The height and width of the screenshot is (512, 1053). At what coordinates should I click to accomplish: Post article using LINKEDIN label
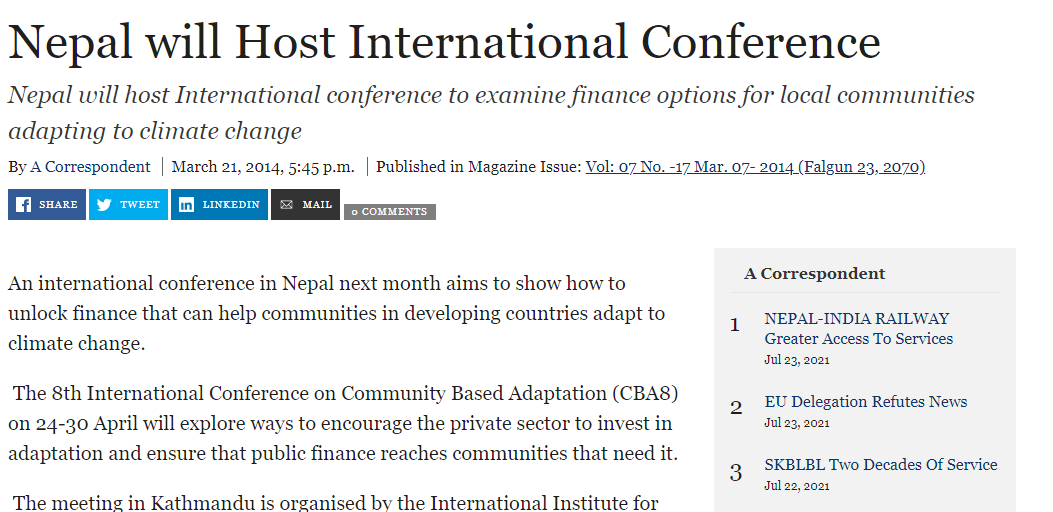pyautogui.click(x=231, y=205)
